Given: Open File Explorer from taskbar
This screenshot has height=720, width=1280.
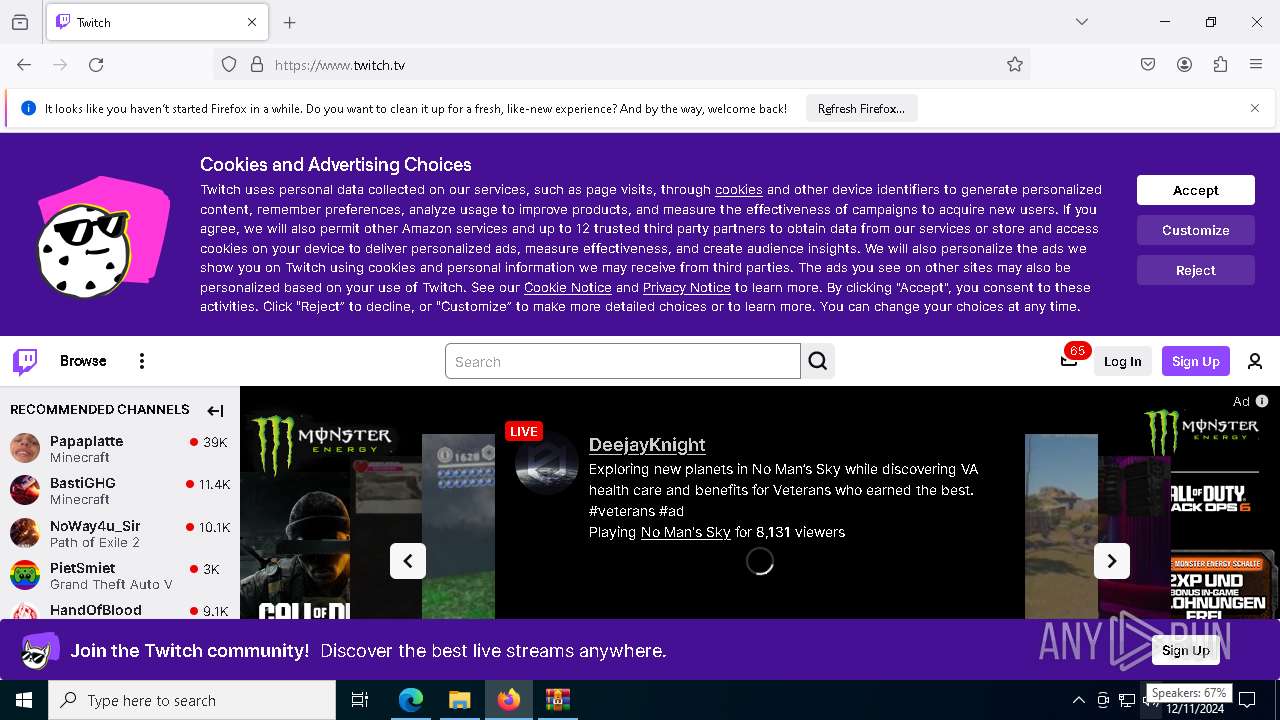Looking at the screenshot, I should pos(459,700).
